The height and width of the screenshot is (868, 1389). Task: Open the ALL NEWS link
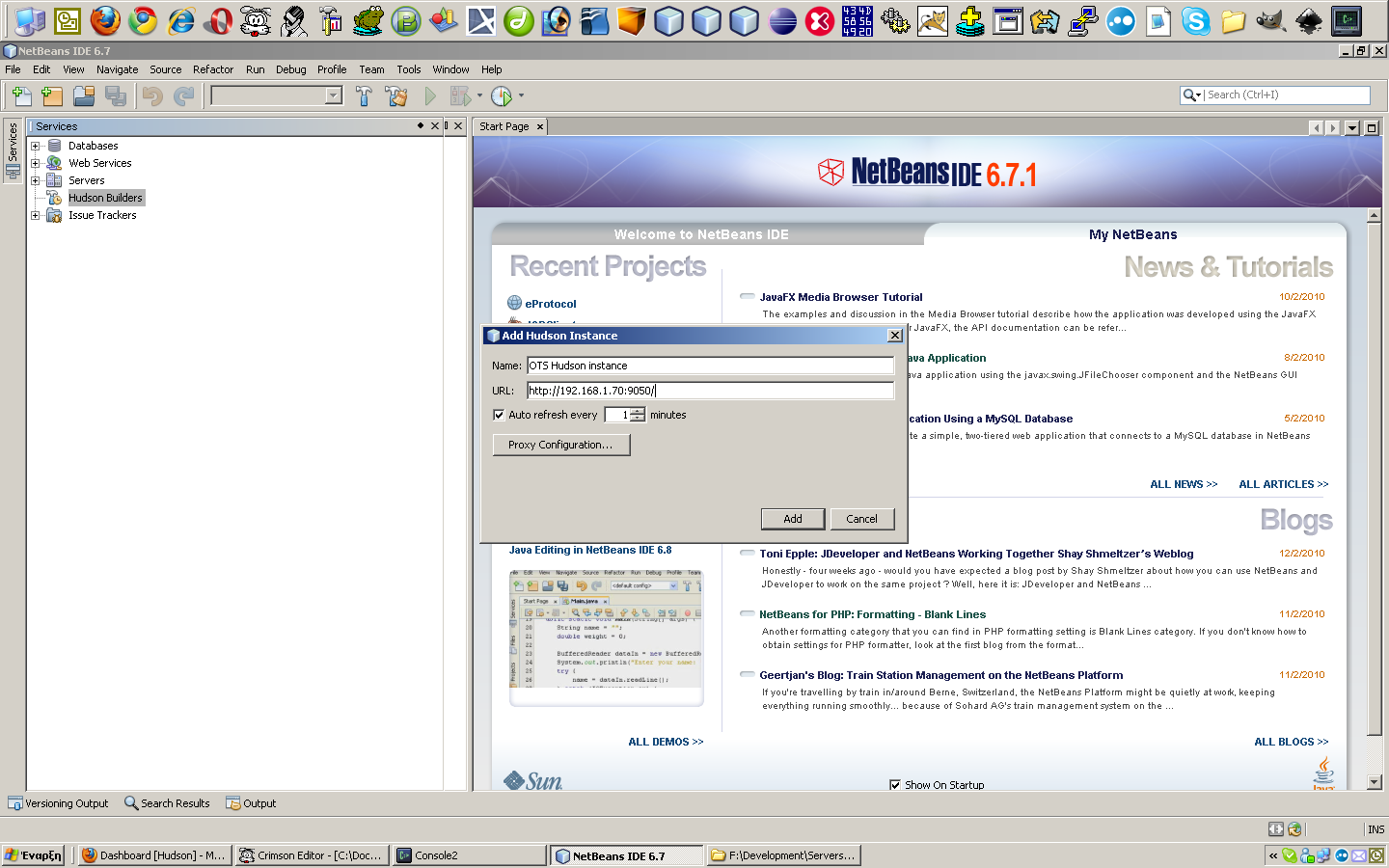[1184, 484]
